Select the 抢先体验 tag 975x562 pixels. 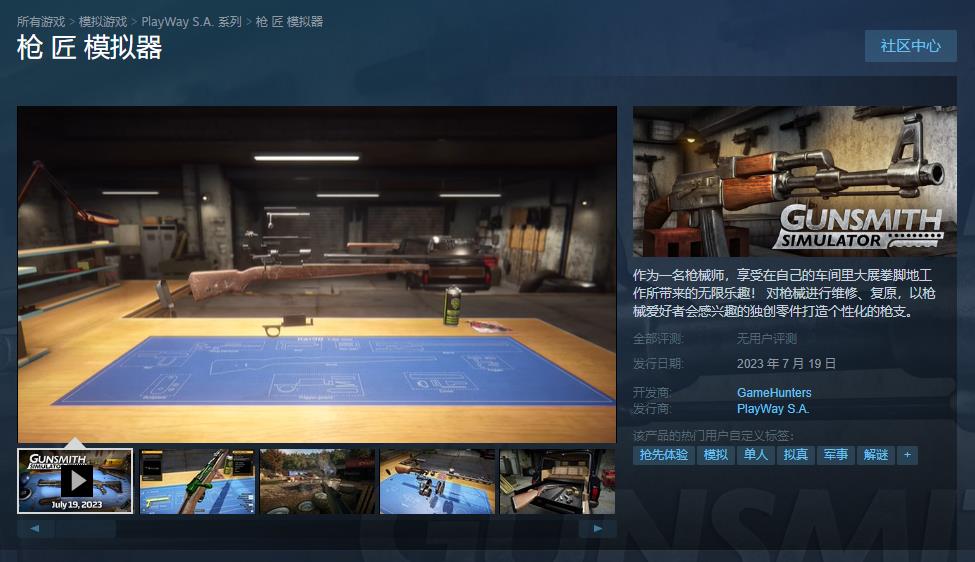(x=664, y=455)
